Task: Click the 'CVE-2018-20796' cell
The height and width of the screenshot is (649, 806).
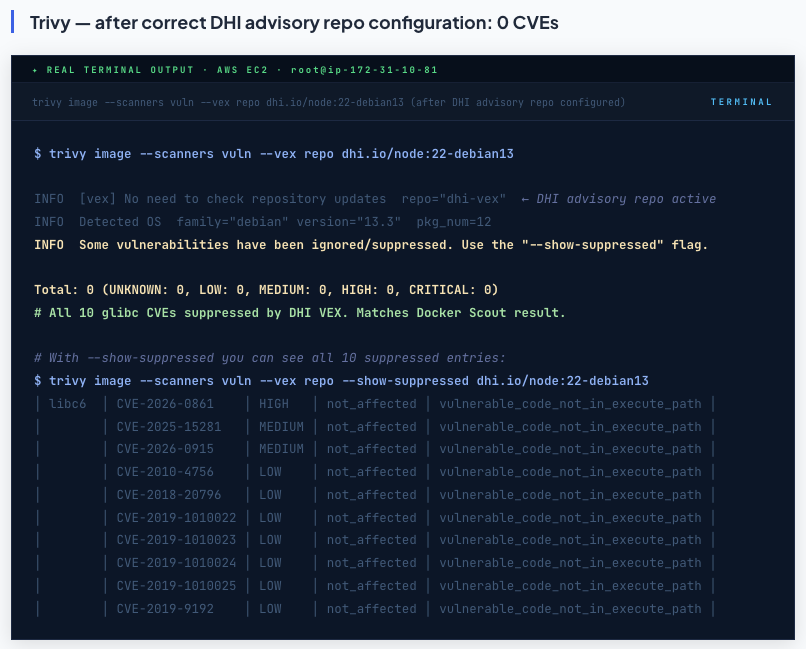Action: click(x=169, y=495)
